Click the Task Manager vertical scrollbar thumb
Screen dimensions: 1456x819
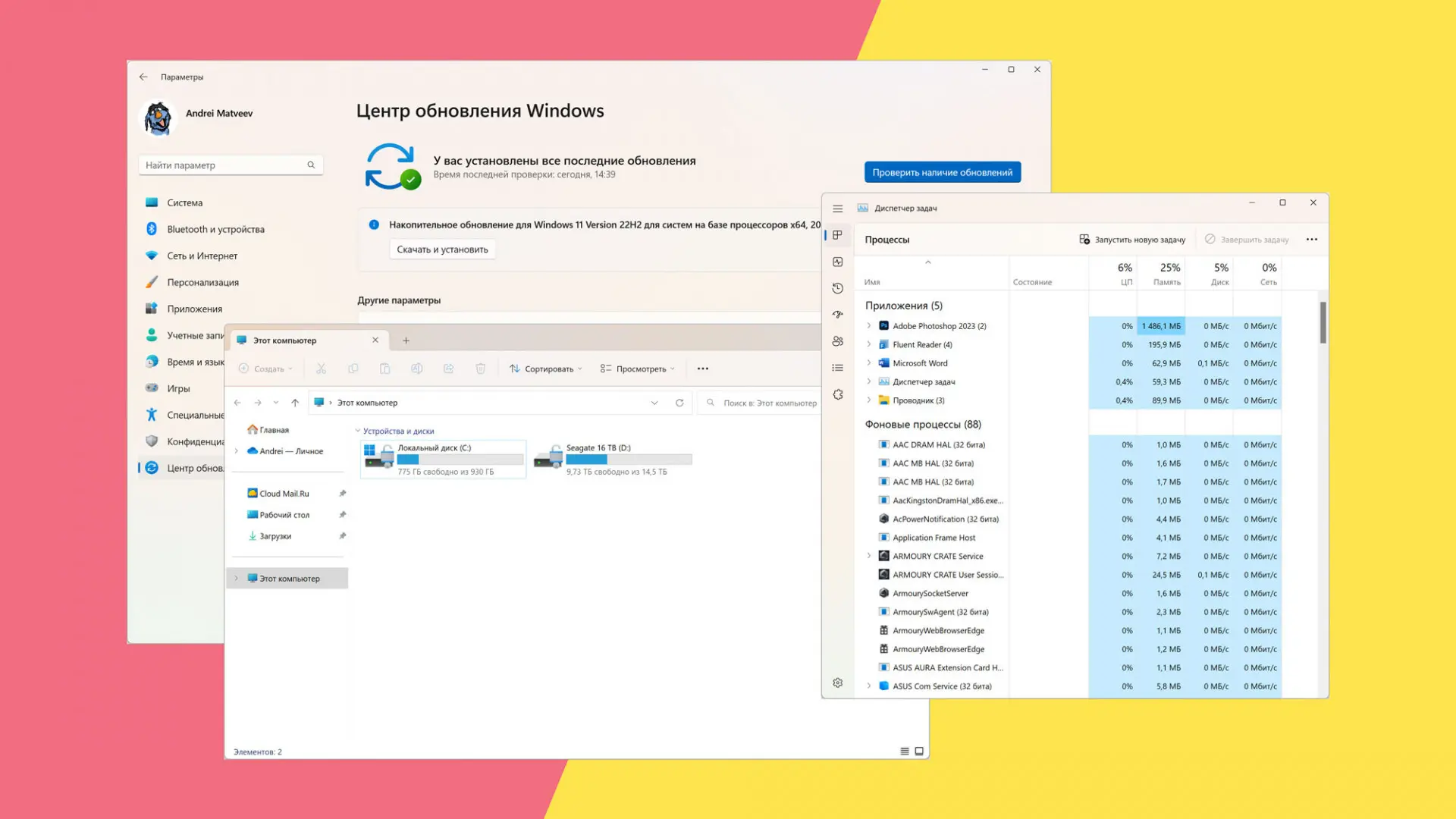coord(1323,322)
